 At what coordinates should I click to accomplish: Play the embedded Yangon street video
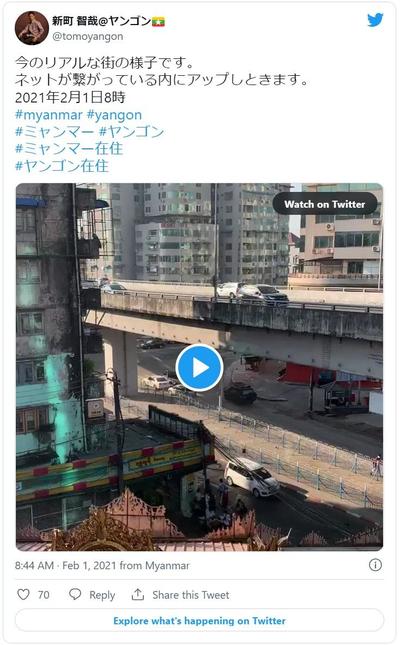200,367
